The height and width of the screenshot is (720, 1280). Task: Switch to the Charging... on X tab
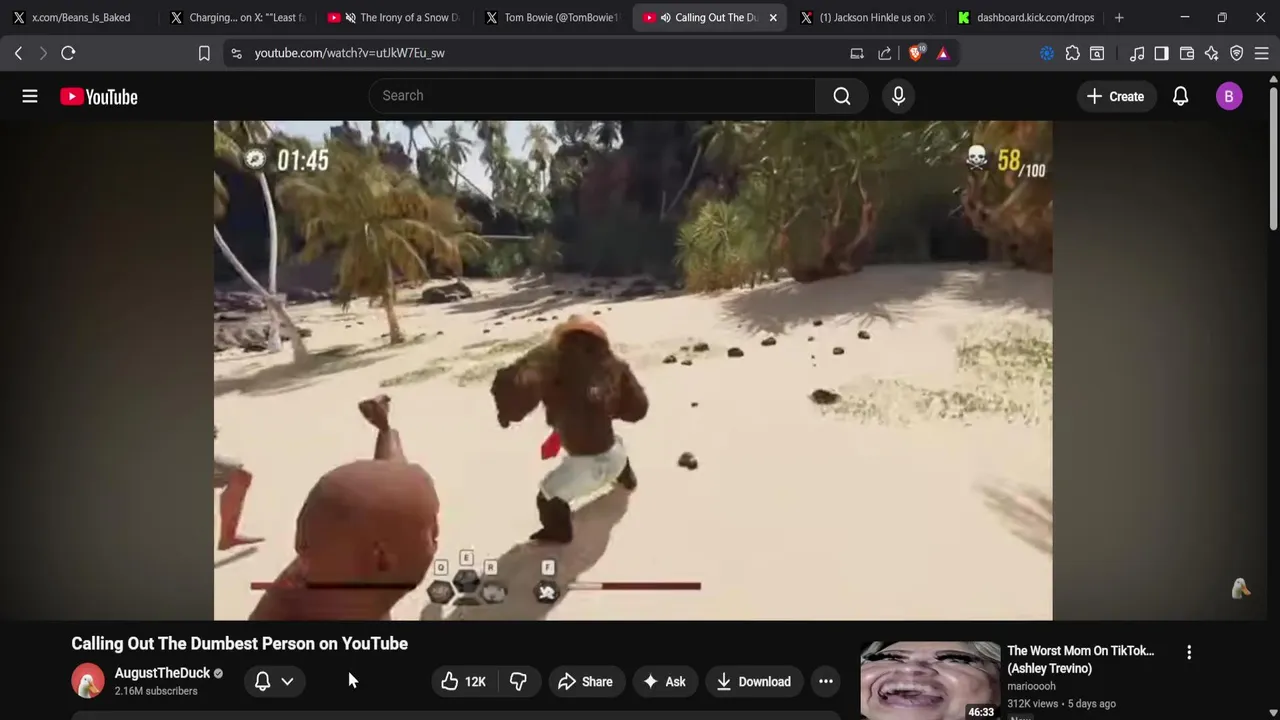coord(238,17)
